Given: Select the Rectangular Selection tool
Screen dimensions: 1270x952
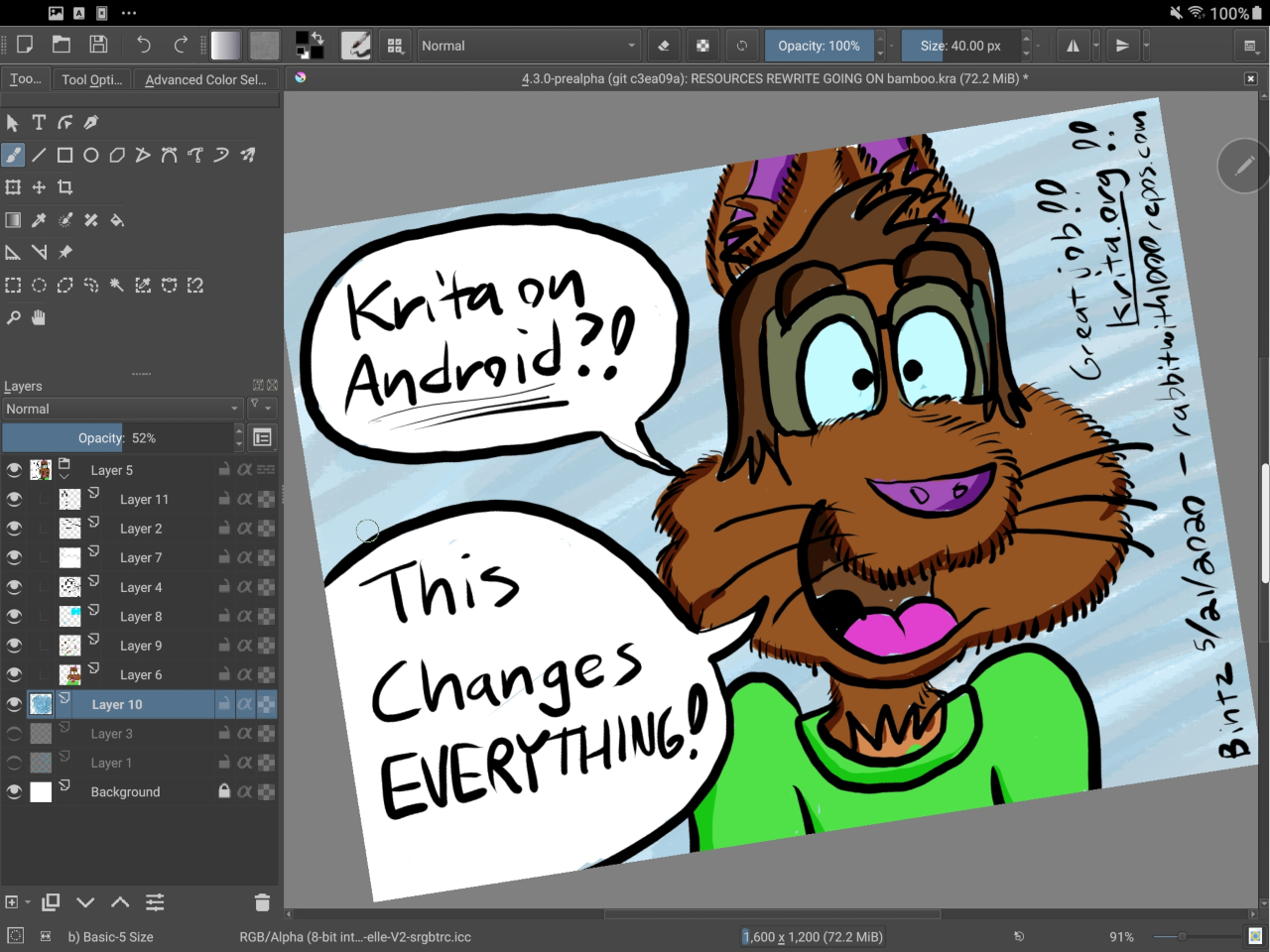Looking at the screenshot, I should (13, 286).
